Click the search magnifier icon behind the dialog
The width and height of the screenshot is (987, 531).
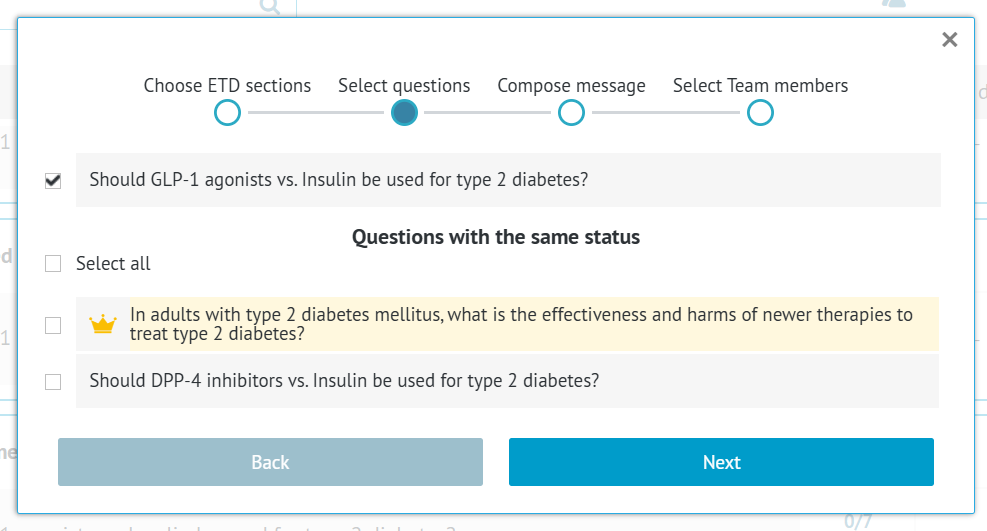pyautogui.click(x=270, y=7)
